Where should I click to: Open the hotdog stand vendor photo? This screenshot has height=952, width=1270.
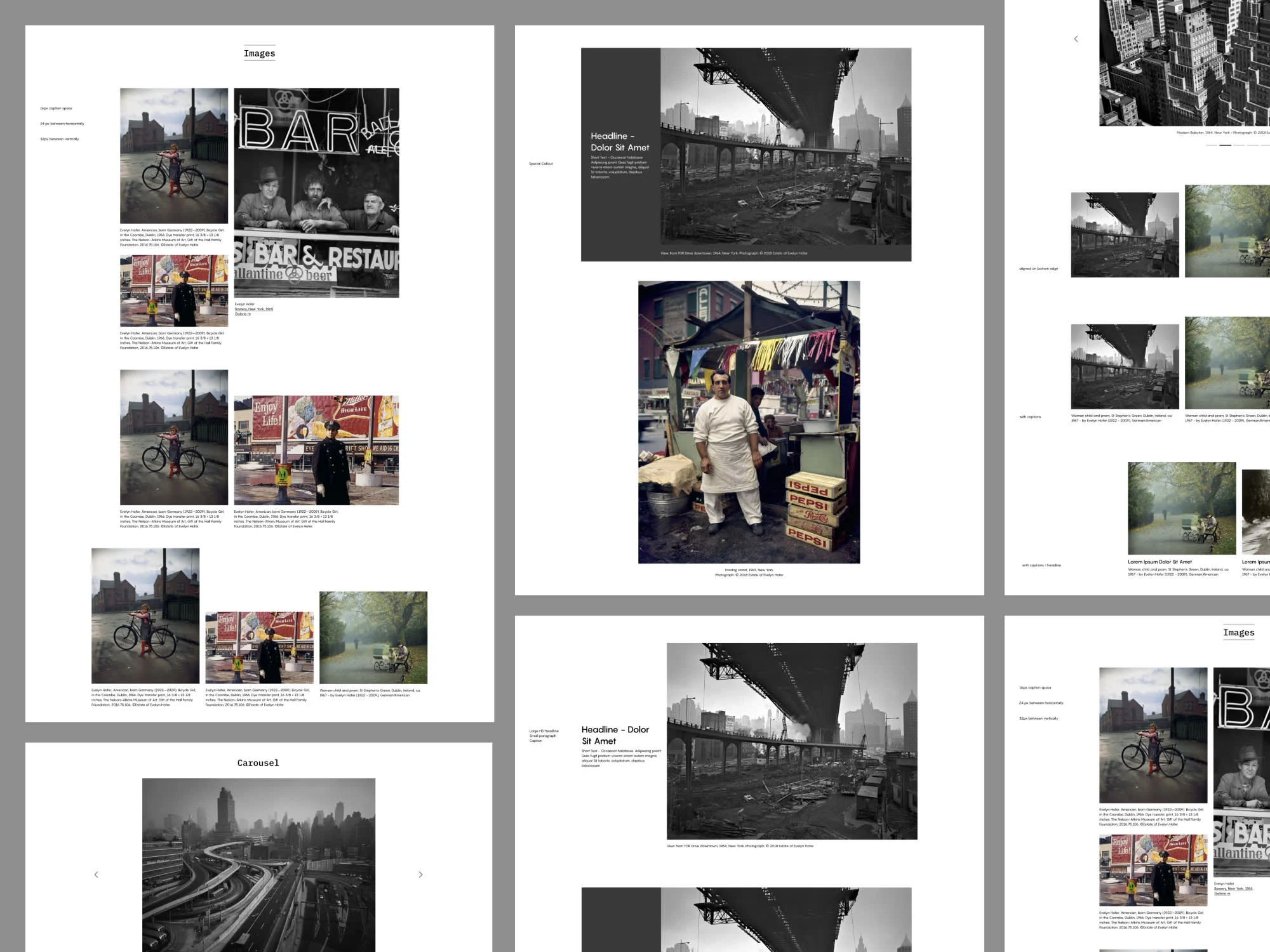click(x=749, y=422)
